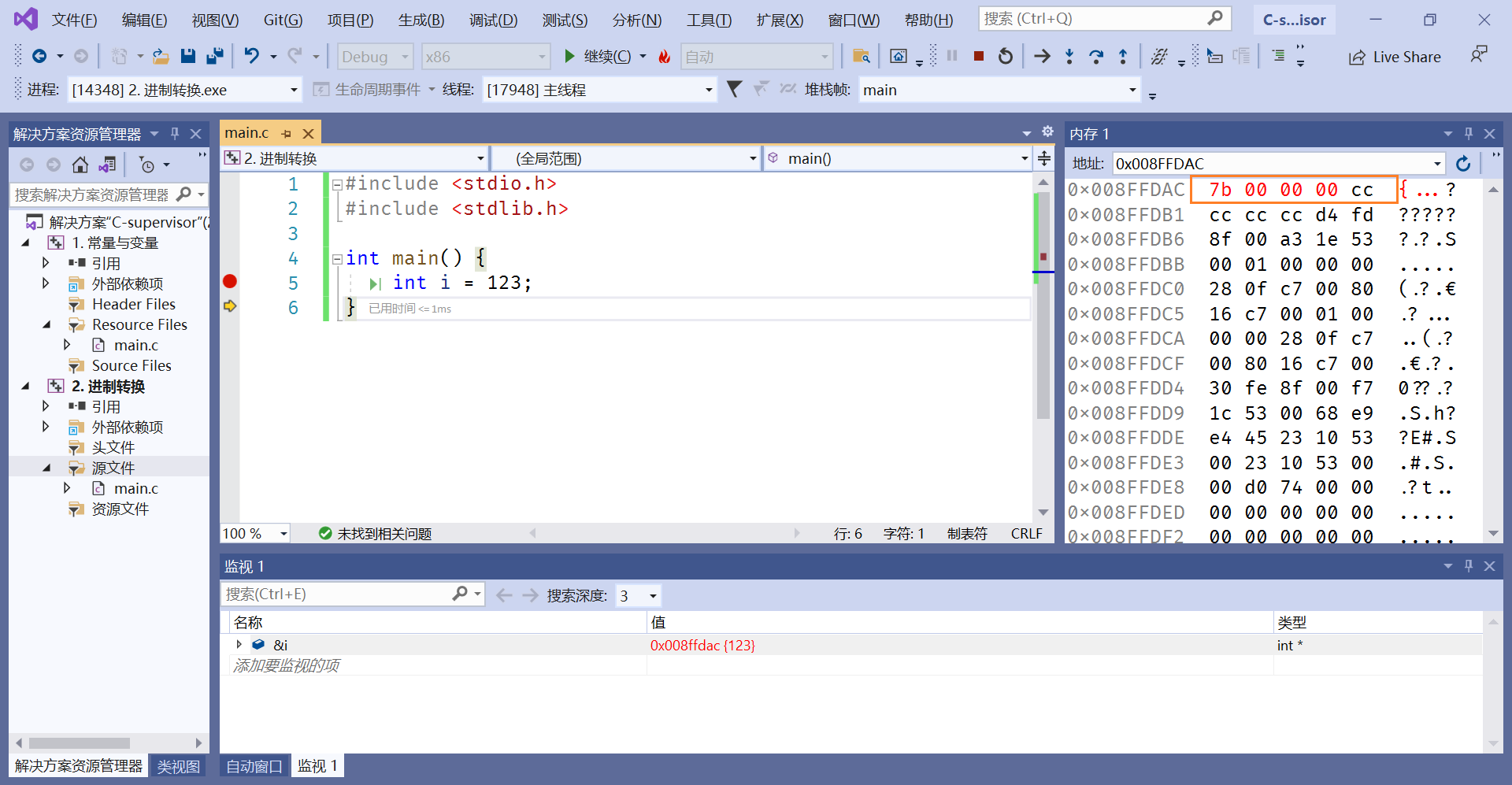Viewport: 1512px width, 785px height.
Task: Restart the debugging session
Action: (x=1006, y=56)
